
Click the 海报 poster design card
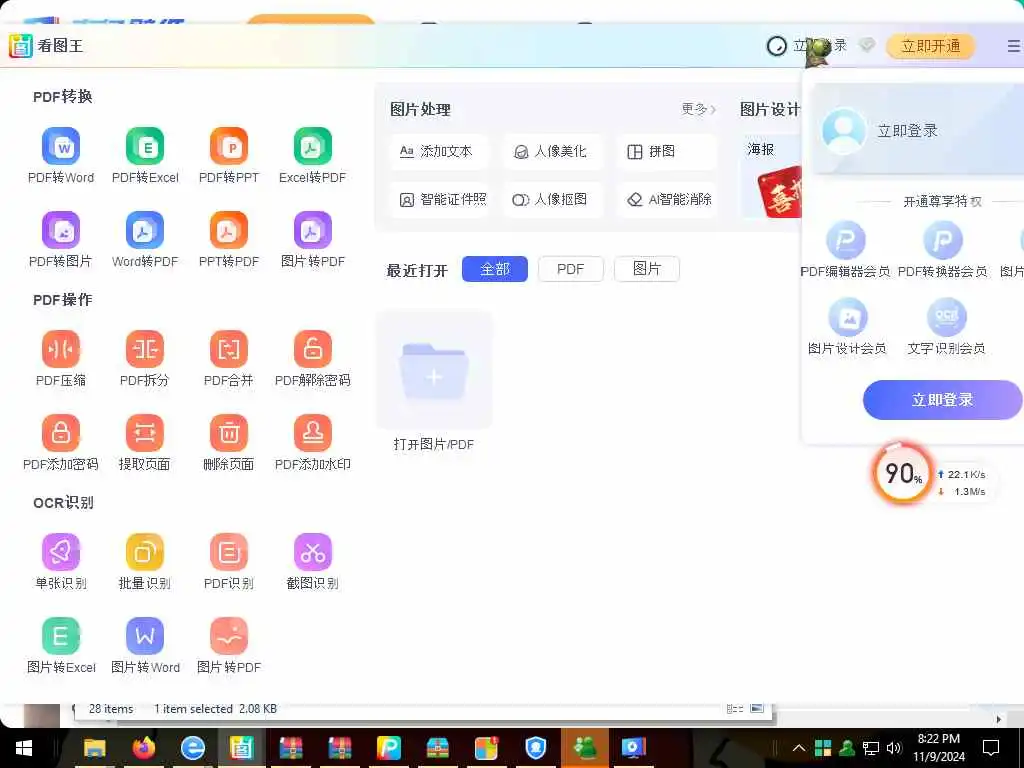[772, 176]
